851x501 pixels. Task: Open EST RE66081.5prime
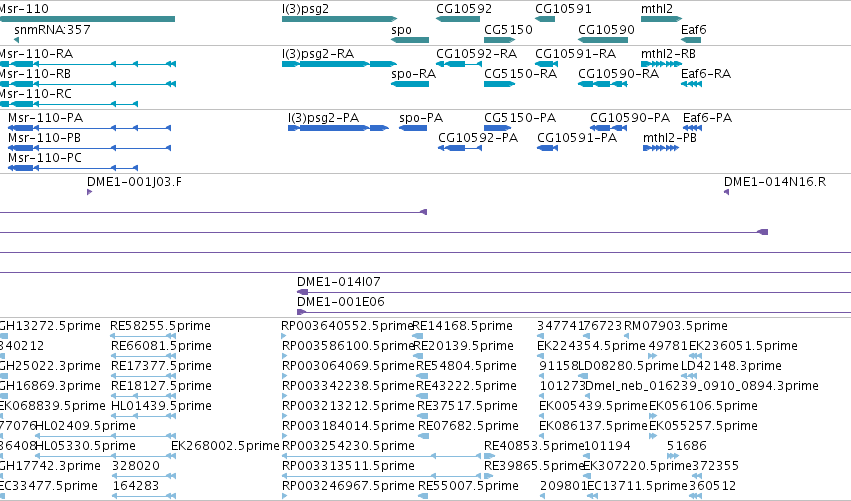point(161,346)
